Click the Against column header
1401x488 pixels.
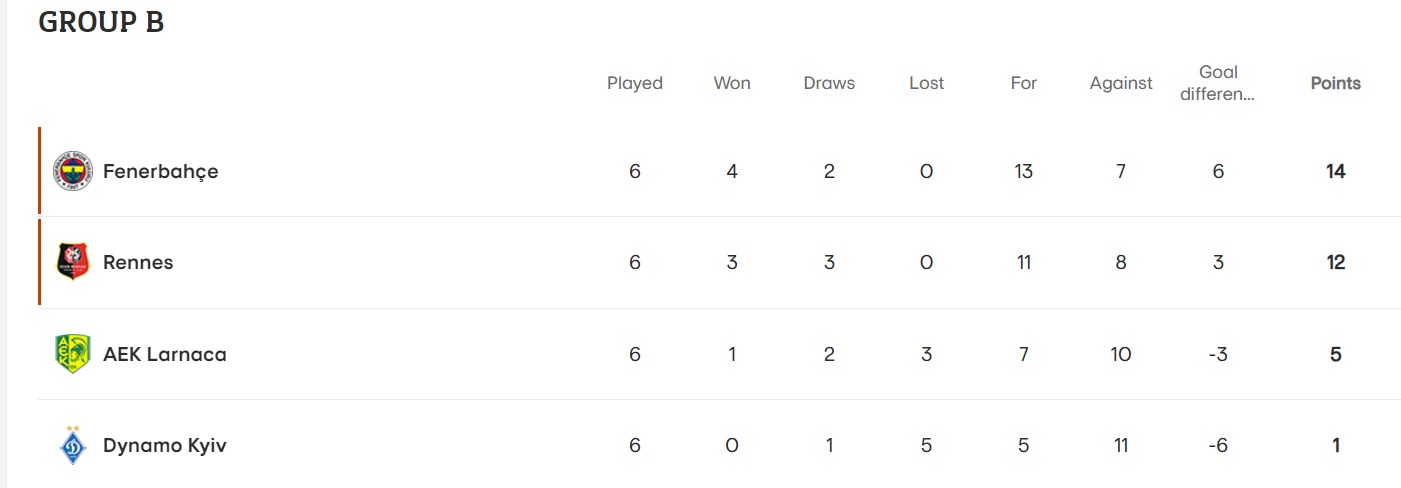click(x=1121, y=84)
